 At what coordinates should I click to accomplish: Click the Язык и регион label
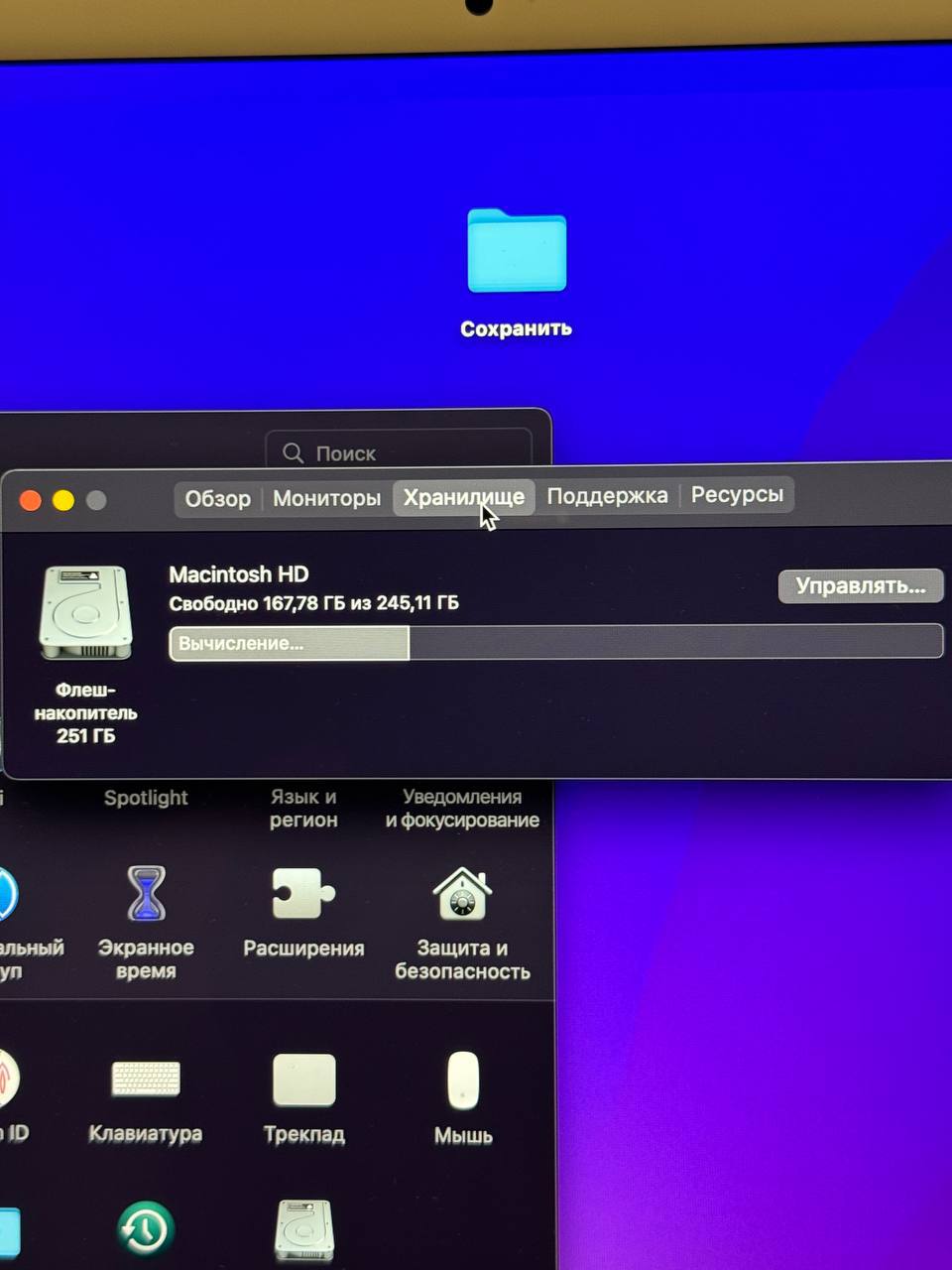tap(303, 809)
